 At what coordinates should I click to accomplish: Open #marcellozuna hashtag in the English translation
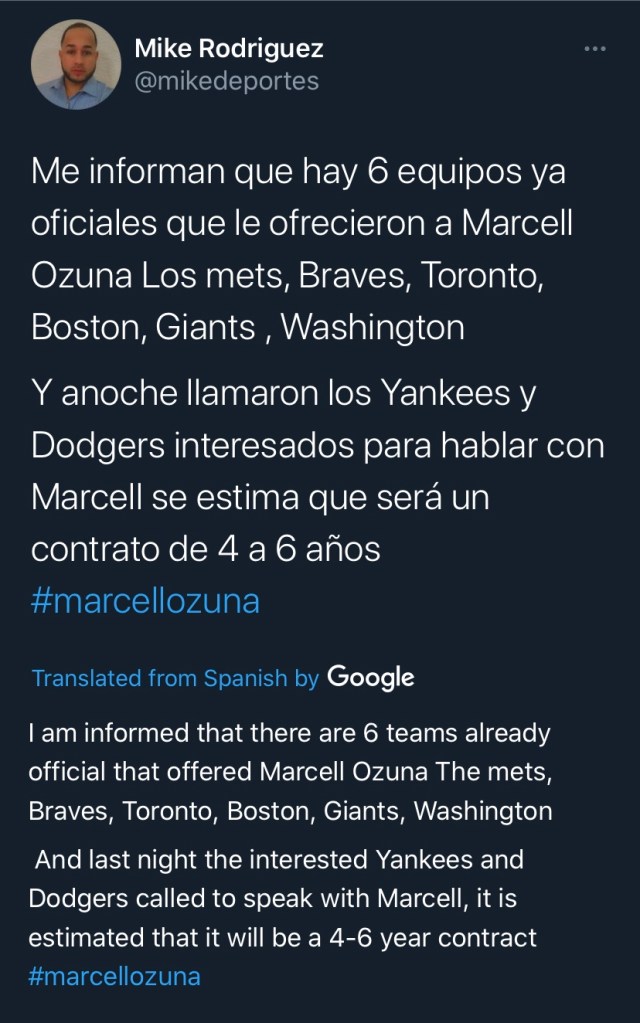pos(114,975)
